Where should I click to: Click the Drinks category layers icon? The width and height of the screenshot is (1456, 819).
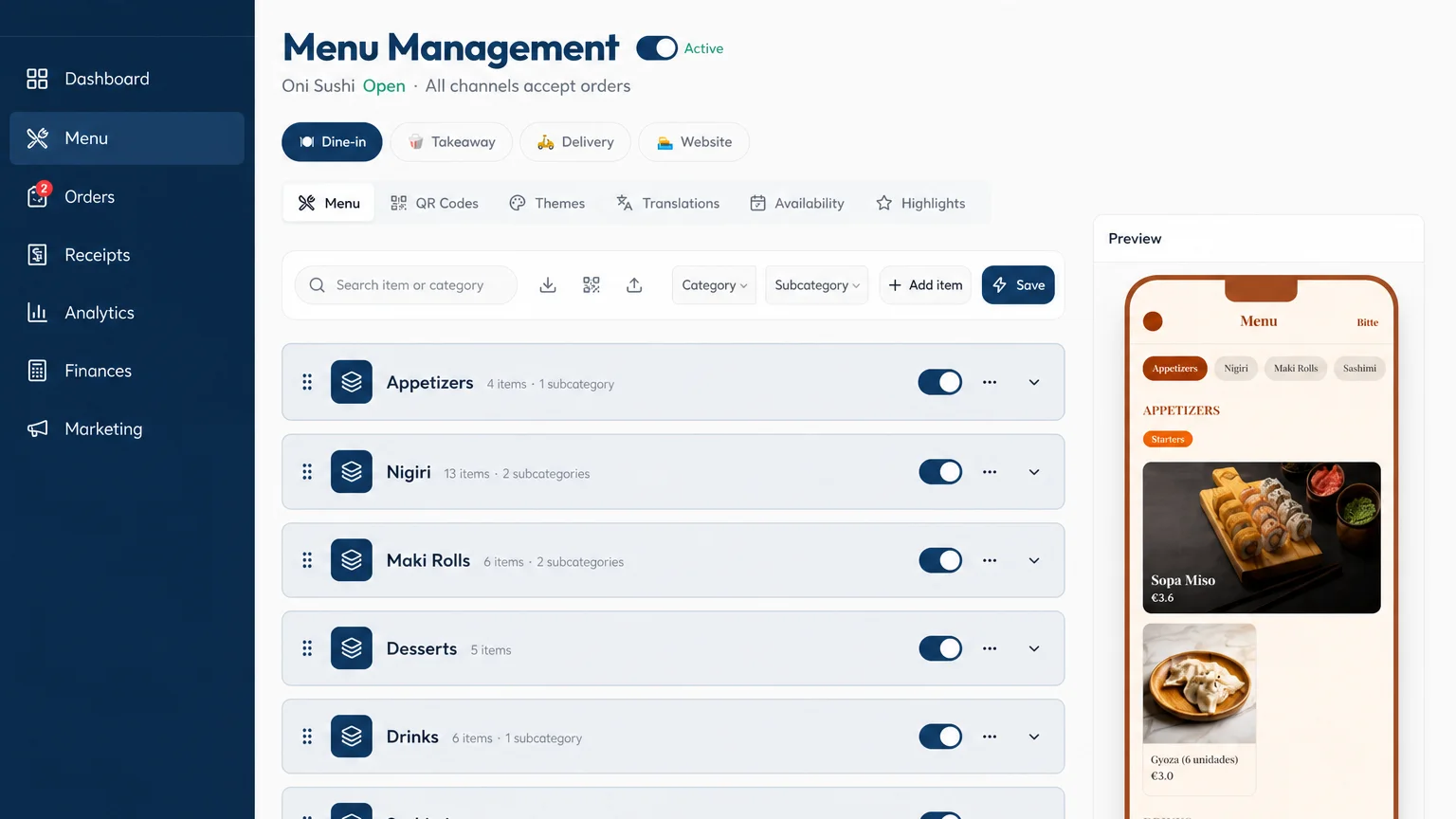[352, 737]
